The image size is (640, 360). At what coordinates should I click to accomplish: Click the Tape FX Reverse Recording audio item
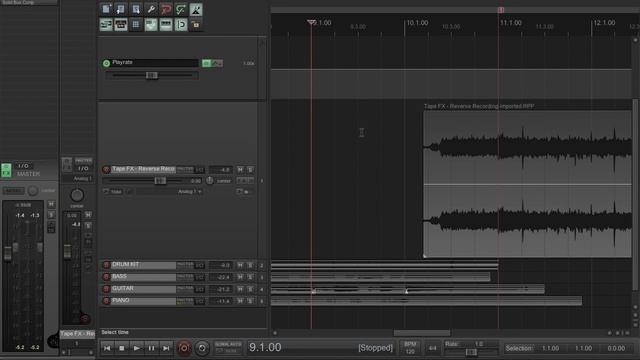tap(527, 184)
